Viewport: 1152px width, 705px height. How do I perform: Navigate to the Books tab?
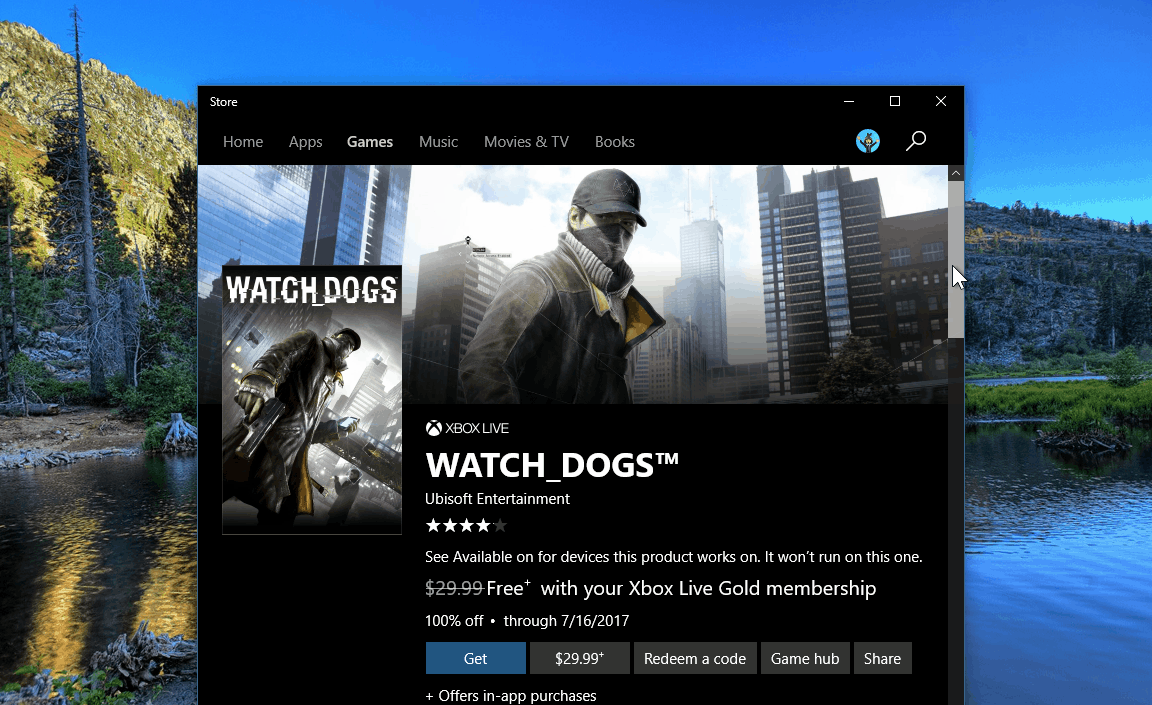(x=615, y=142)
